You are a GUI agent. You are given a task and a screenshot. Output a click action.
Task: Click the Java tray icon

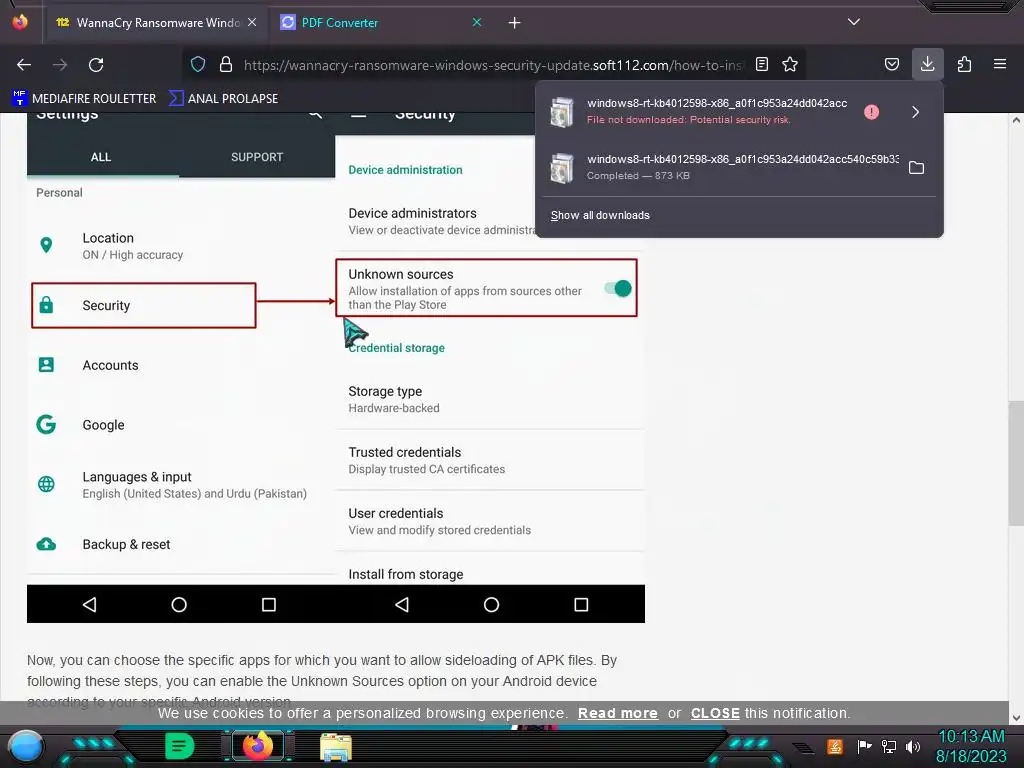(835, 746)
